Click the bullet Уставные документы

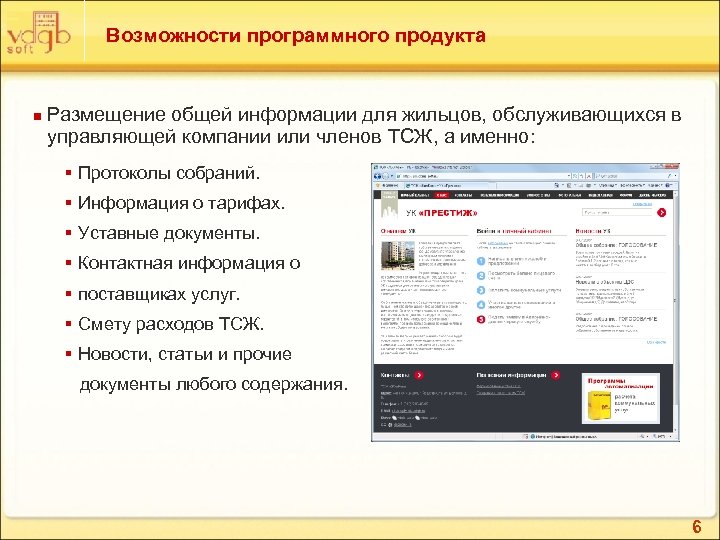click(x=169, y=233)
